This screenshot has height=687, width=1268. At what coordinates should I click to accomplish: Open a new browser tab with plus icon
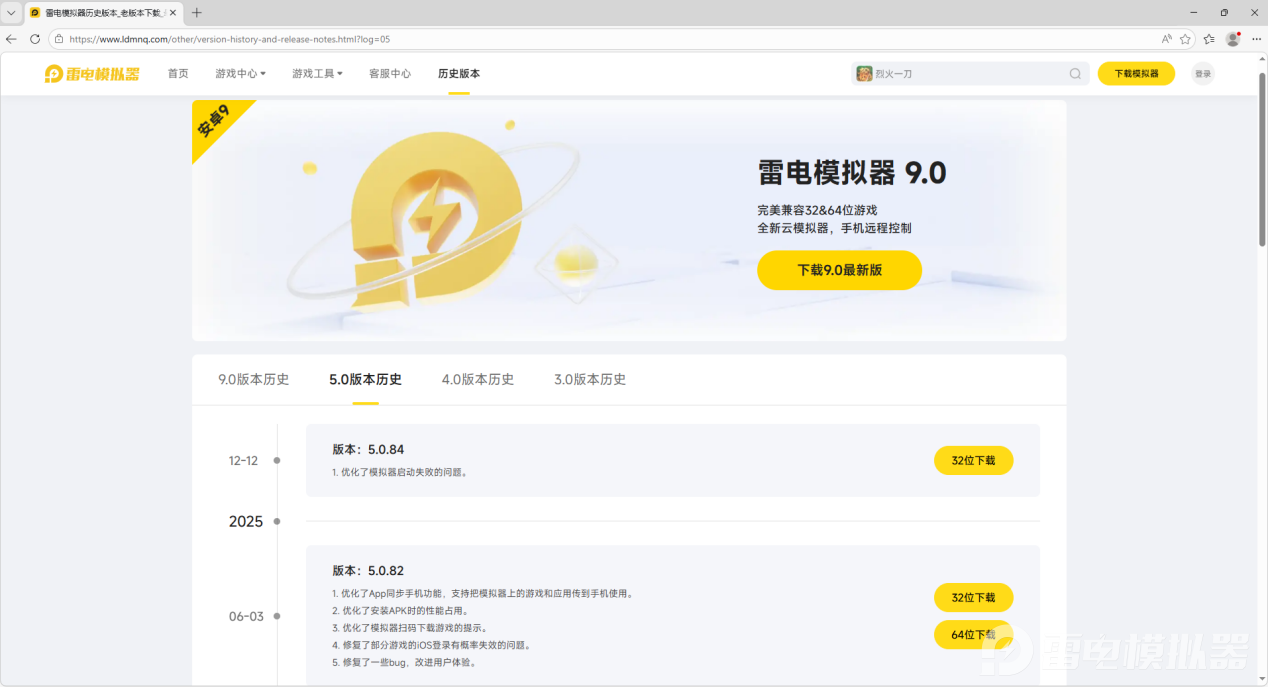196,13
